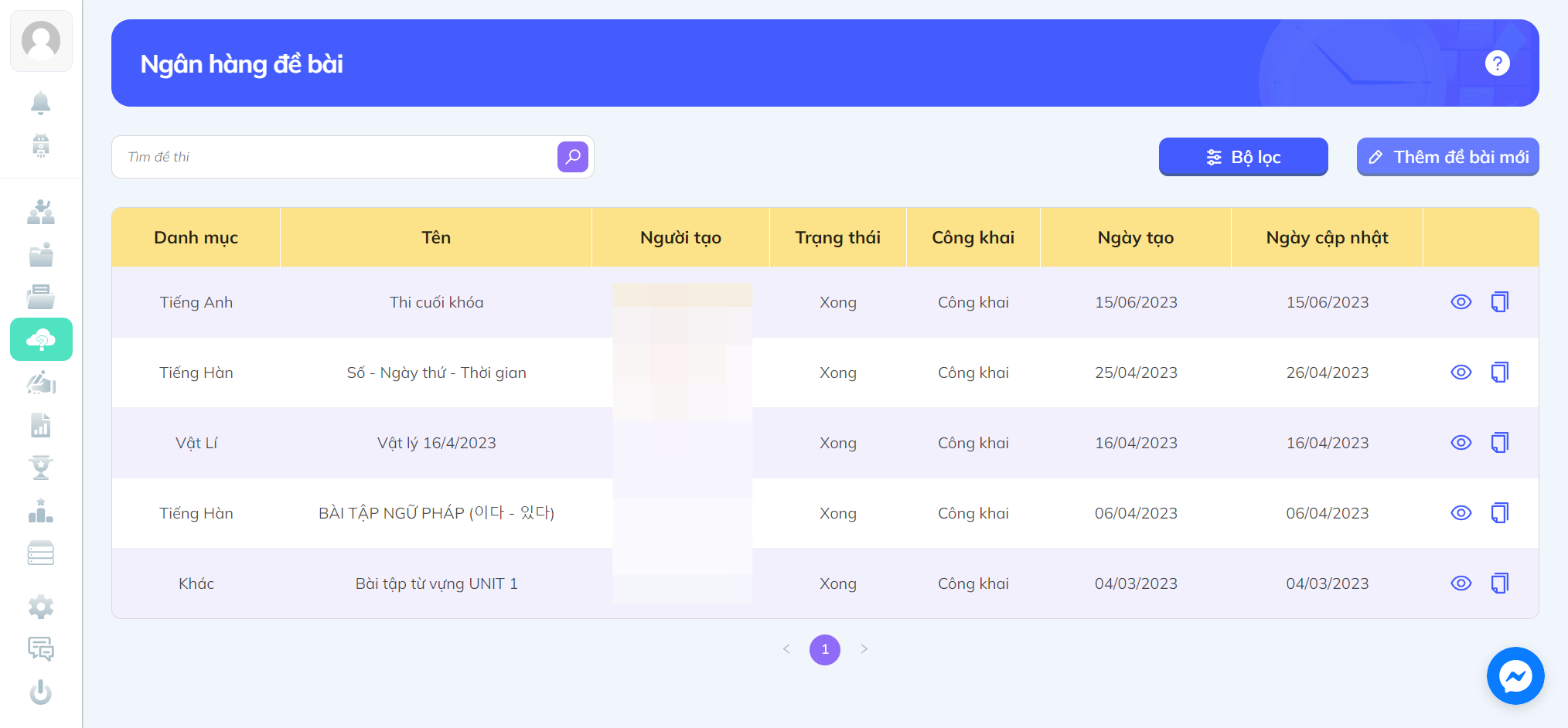Open the classroom users sidebar icon
This screenshot has height=728, width=1568.
[40, 212]
